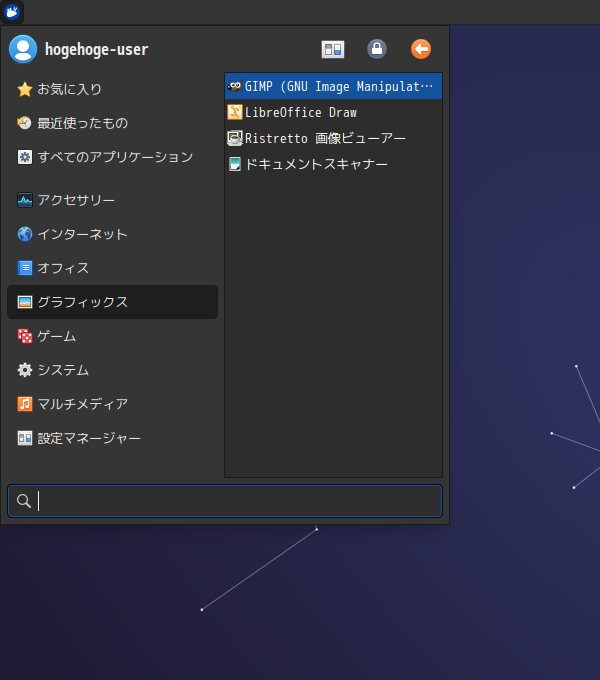This screenshot has width=600, height=680.
Task: Open the マルチメディア category
Action: click(x=112, y=404)
